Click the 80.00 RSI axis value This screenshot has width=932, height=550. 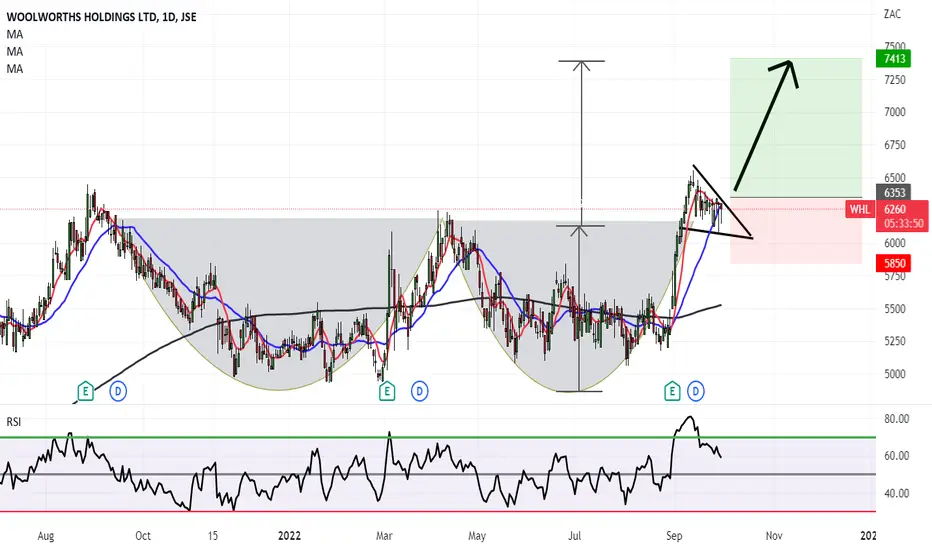point(896,419)
